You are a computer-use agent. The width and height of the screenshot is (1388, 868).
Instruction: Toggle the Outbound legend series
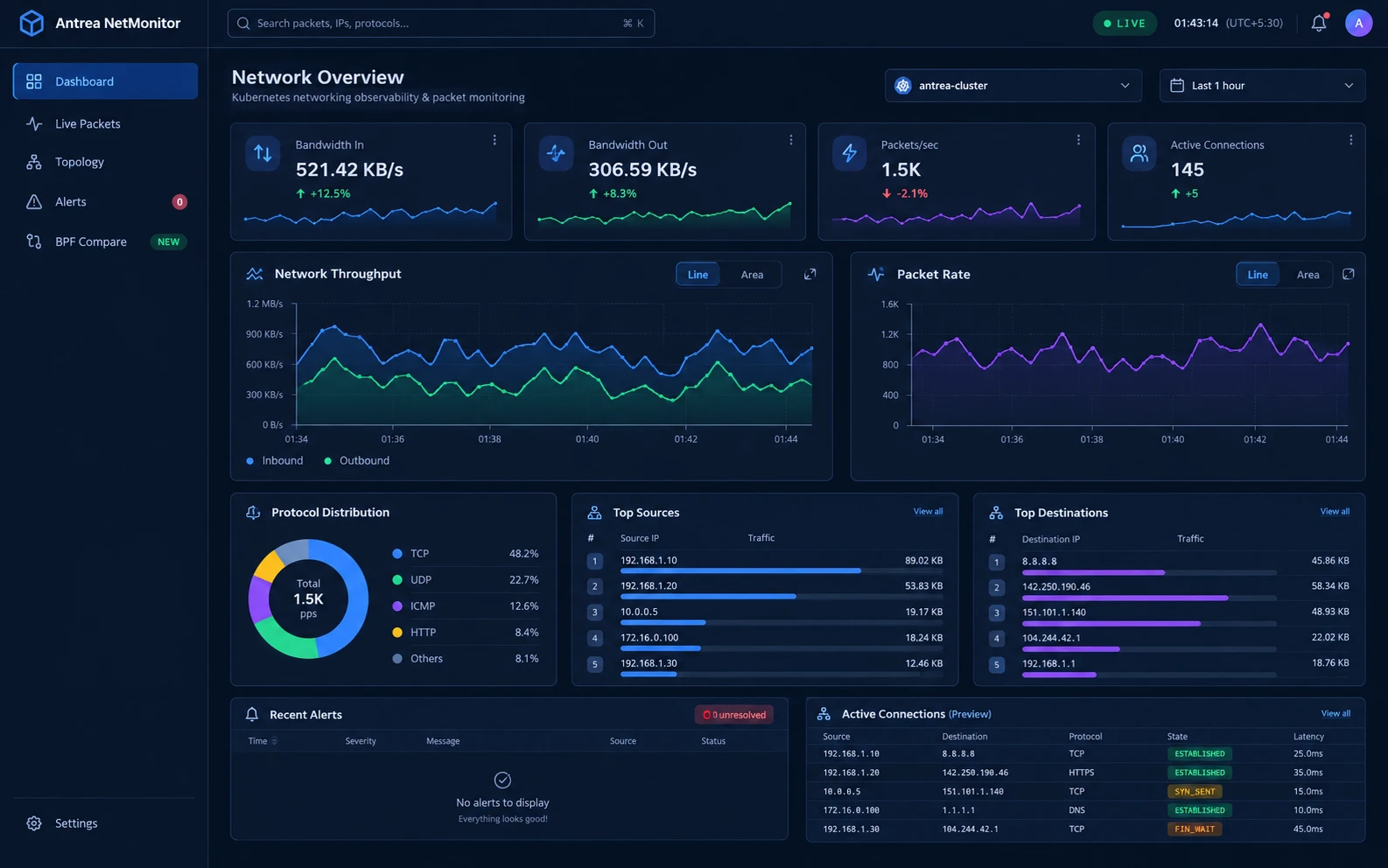click(x=356, y=461)
